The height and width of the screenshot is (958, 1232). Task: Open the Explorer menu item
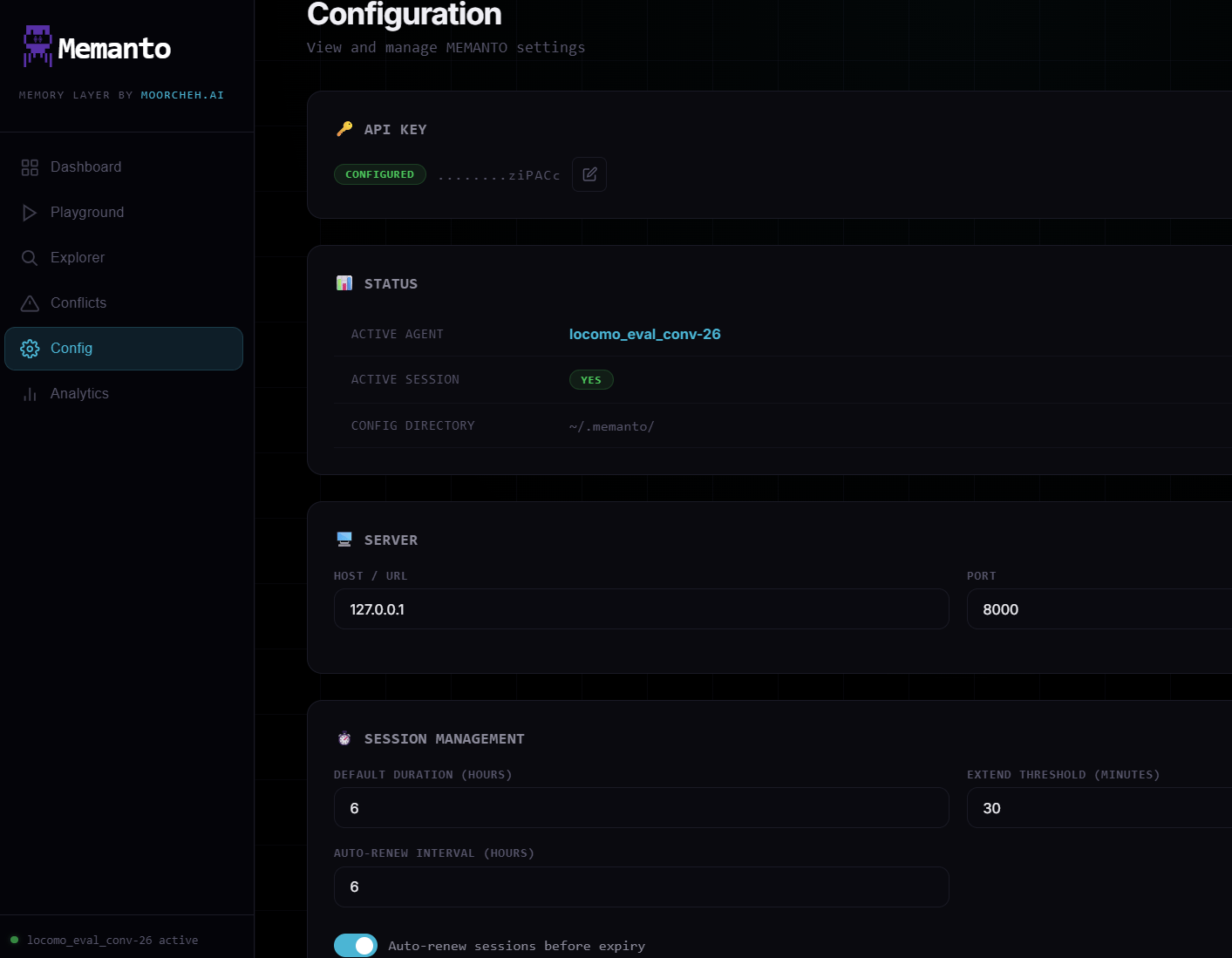(124, 258)
